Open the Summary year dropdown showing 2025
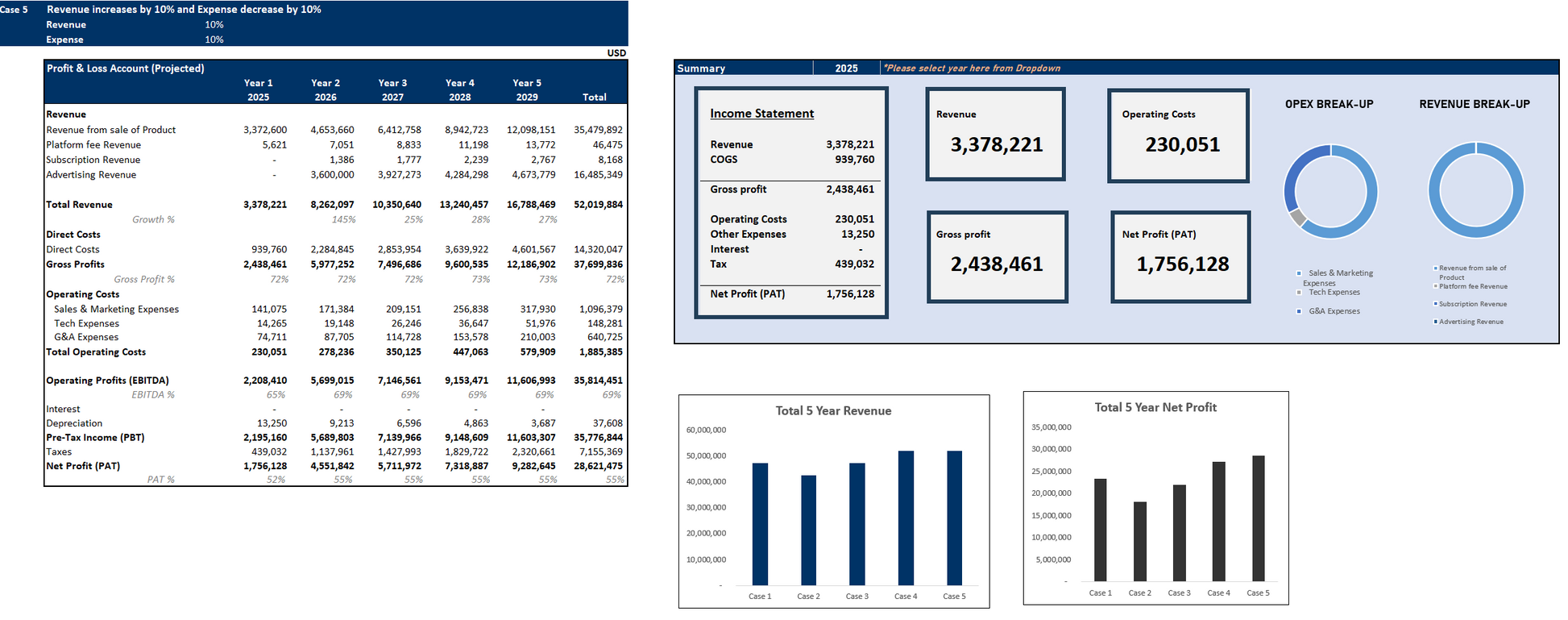The width and height of the screenshot is (1568, 620). tap(846, 69)
